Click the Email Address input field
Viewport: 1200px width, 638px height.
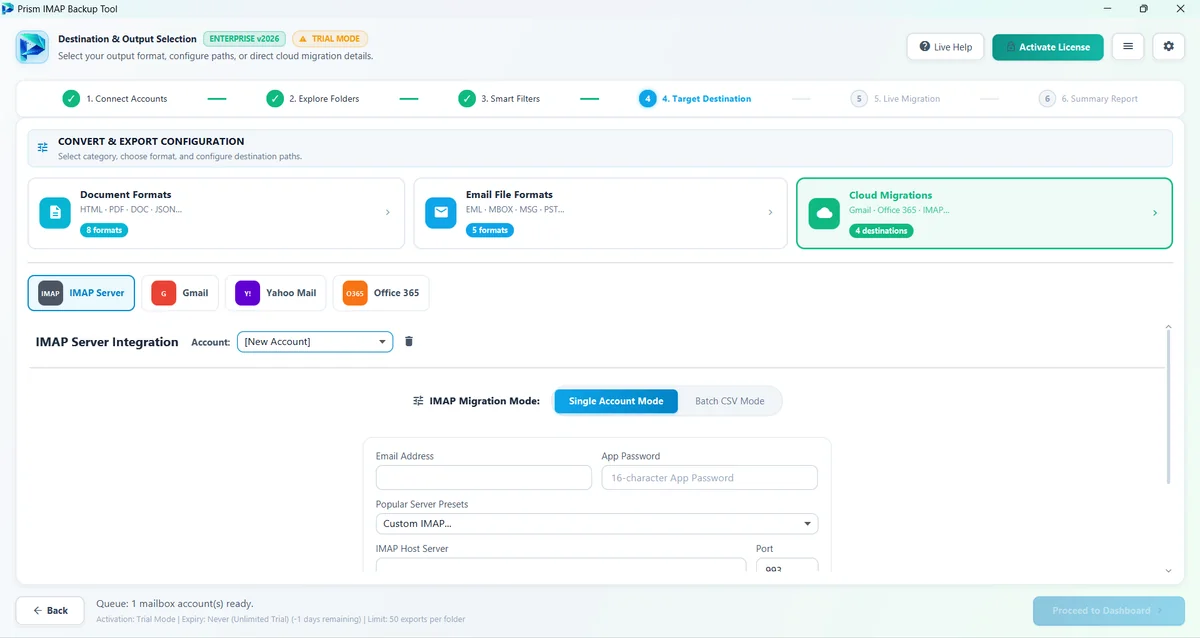point(484,477)
